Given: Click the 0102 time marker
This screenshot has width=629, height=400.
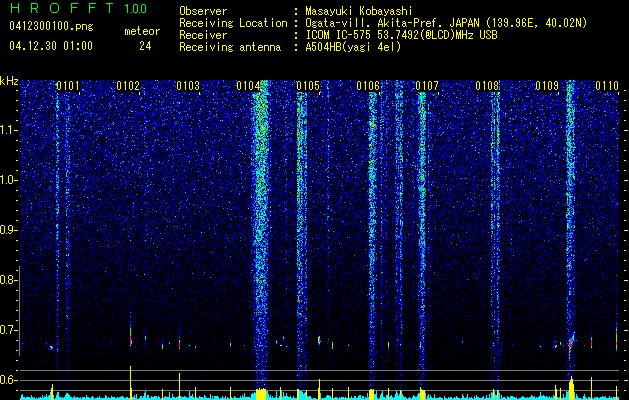Looking at the screenshot, I should [x=128, y=86].
